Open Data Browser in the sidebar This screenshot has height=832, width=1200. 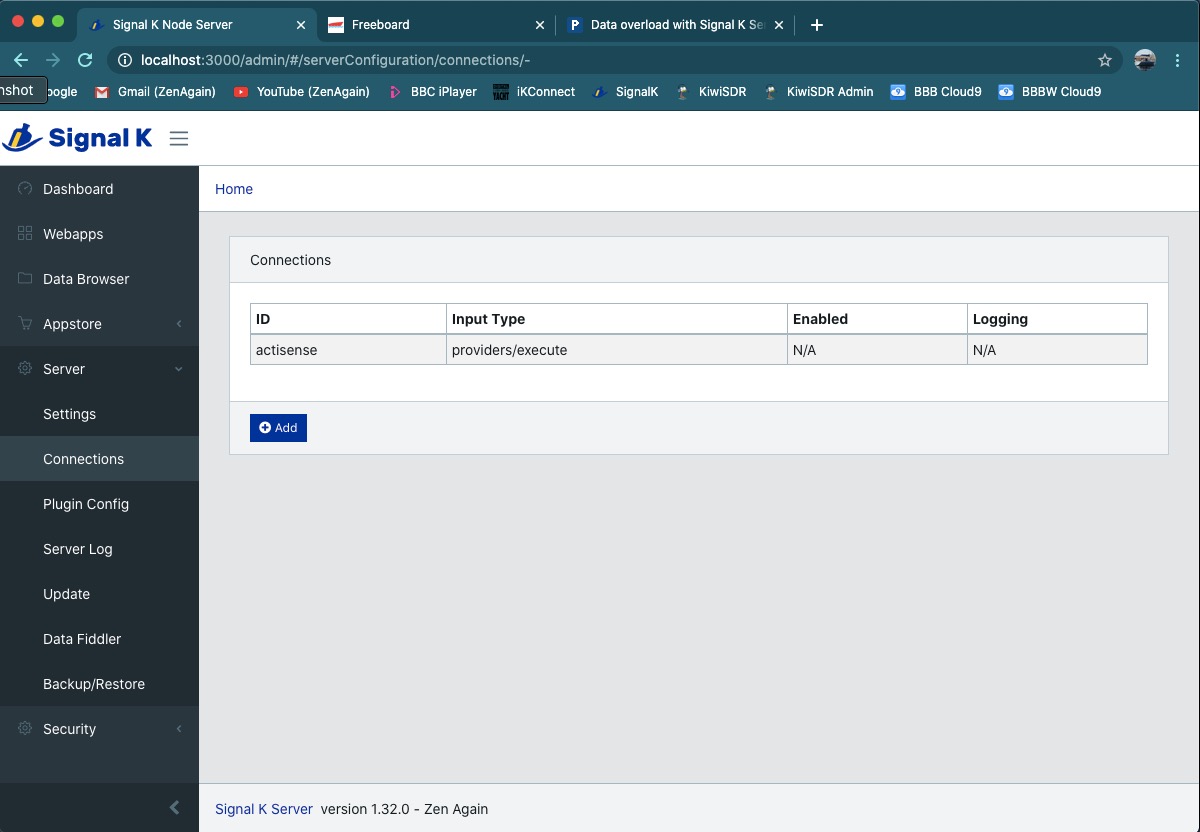coord(99,279)
